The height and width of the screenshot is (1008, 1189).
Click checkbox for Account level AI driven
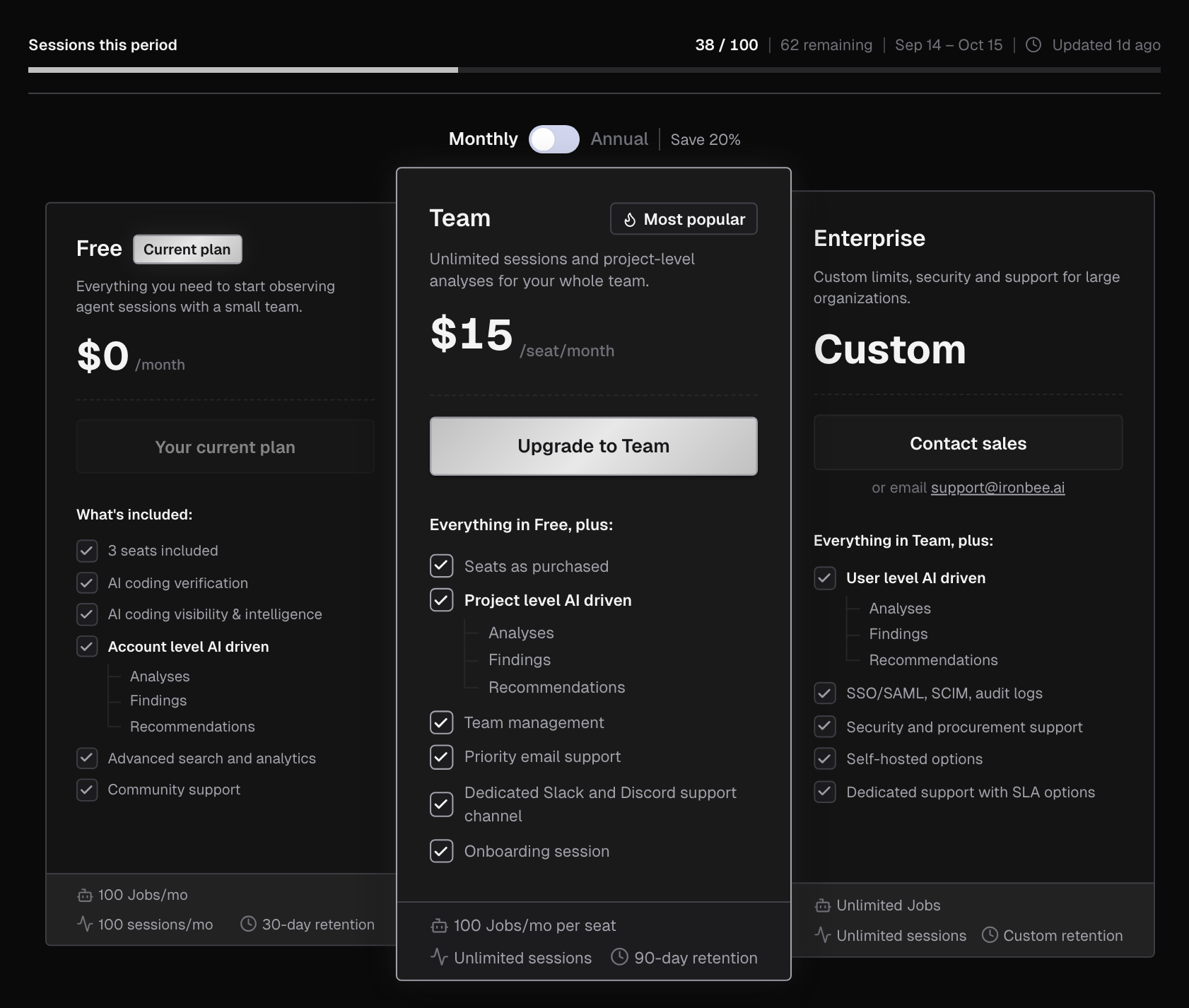(87, 646)
